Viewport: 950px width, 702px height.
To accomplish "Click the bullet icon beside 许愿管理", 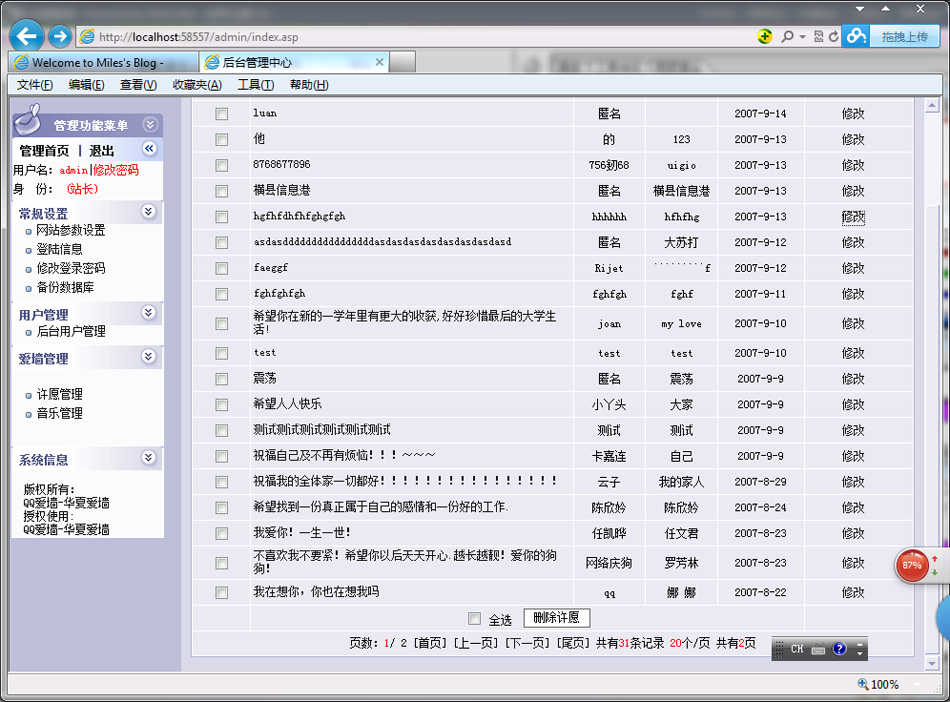I will tap(28, 396).
